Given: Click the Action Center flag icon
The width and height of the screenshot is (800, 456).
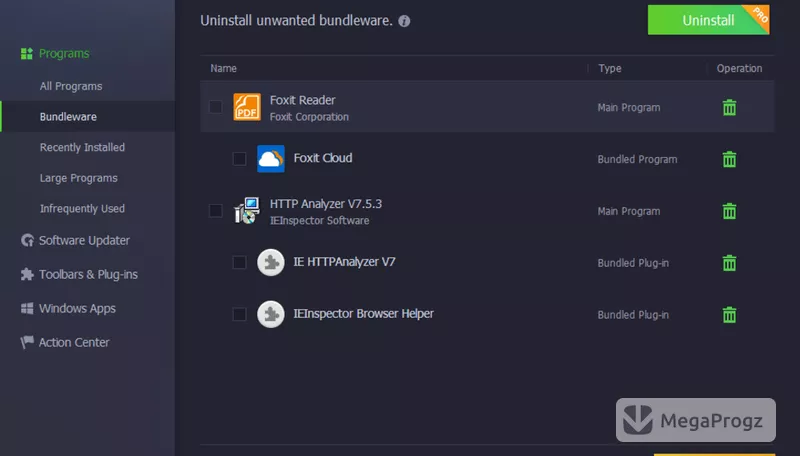Looking at the screenshot, I should click(x=27, y=342).
